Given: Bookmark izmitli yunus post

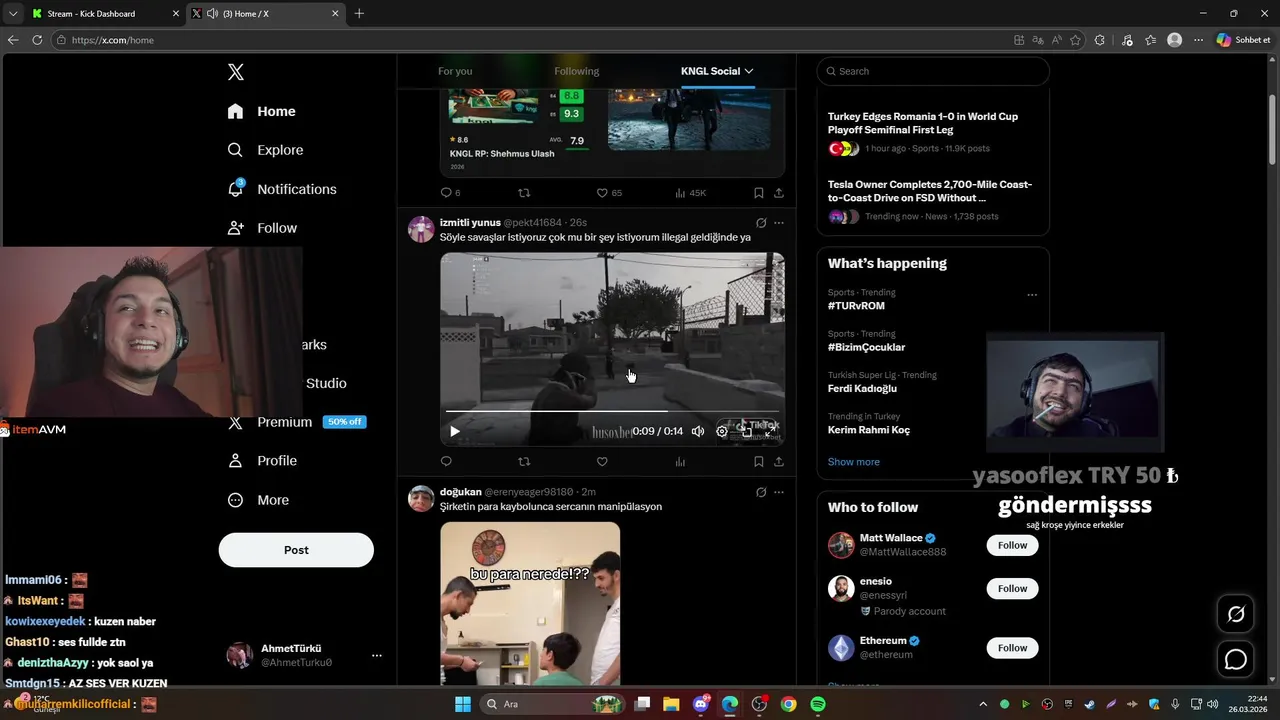Looking at the screenshot, I should (x=758, y=462).
